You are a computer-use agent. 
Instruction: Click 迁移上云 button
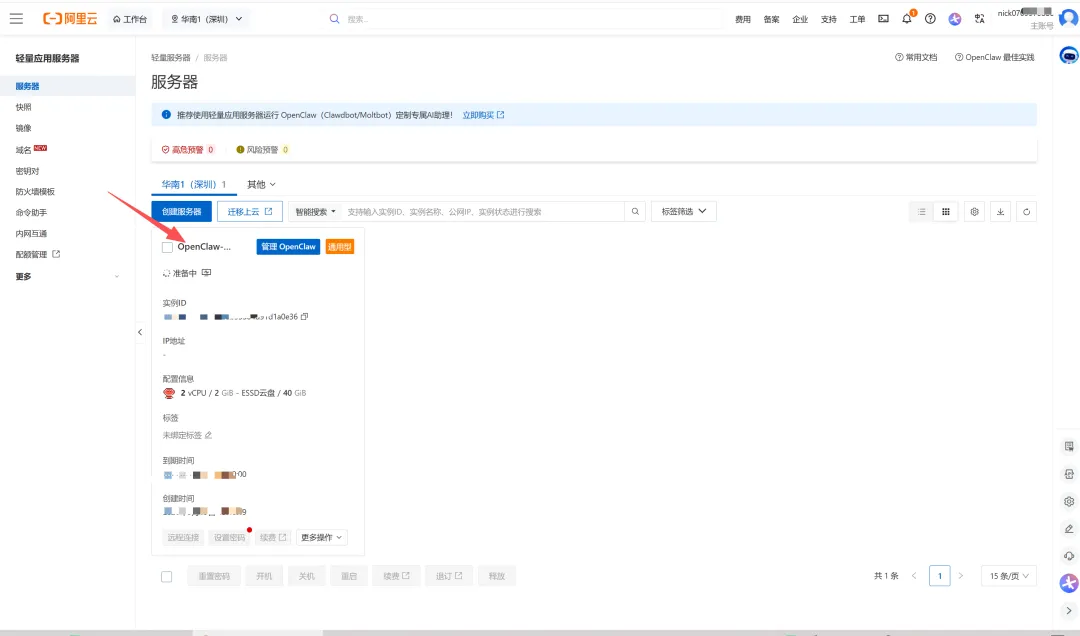[x=249, y=212]
